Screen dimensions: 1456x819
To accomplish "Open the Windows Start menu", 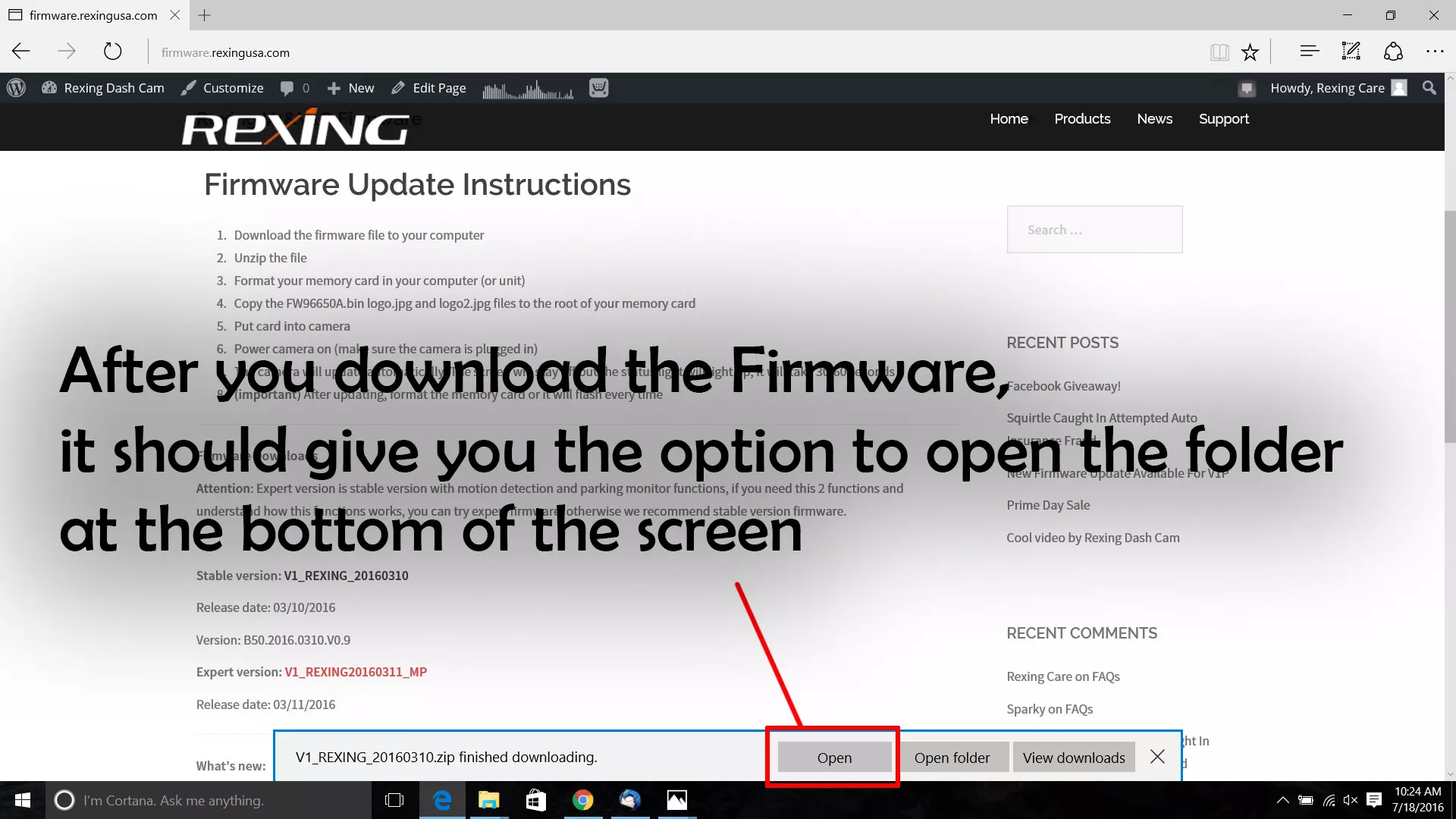I will 22,800.
